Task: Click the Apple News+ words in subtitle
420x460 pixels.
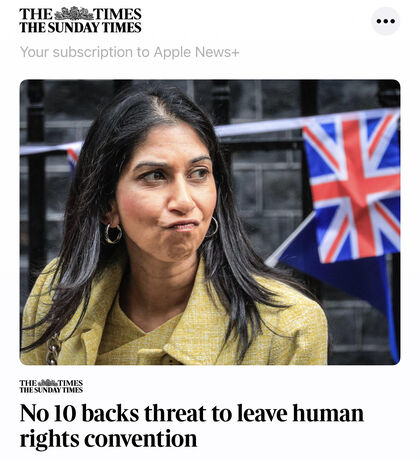Action: [197, 52]
